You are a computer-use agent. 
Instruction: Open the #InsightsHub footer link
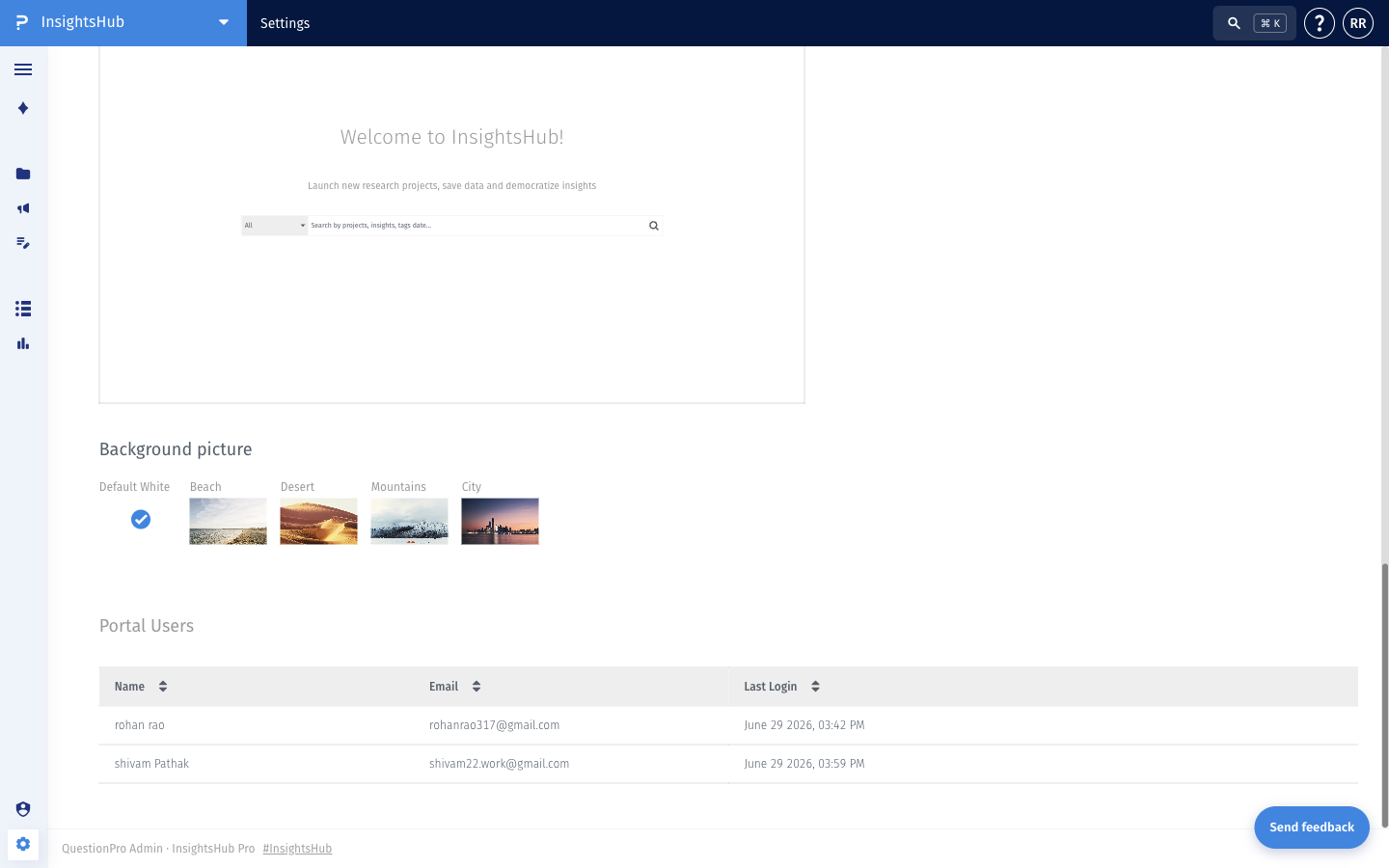pyautogui.click(x=297, y=849)
